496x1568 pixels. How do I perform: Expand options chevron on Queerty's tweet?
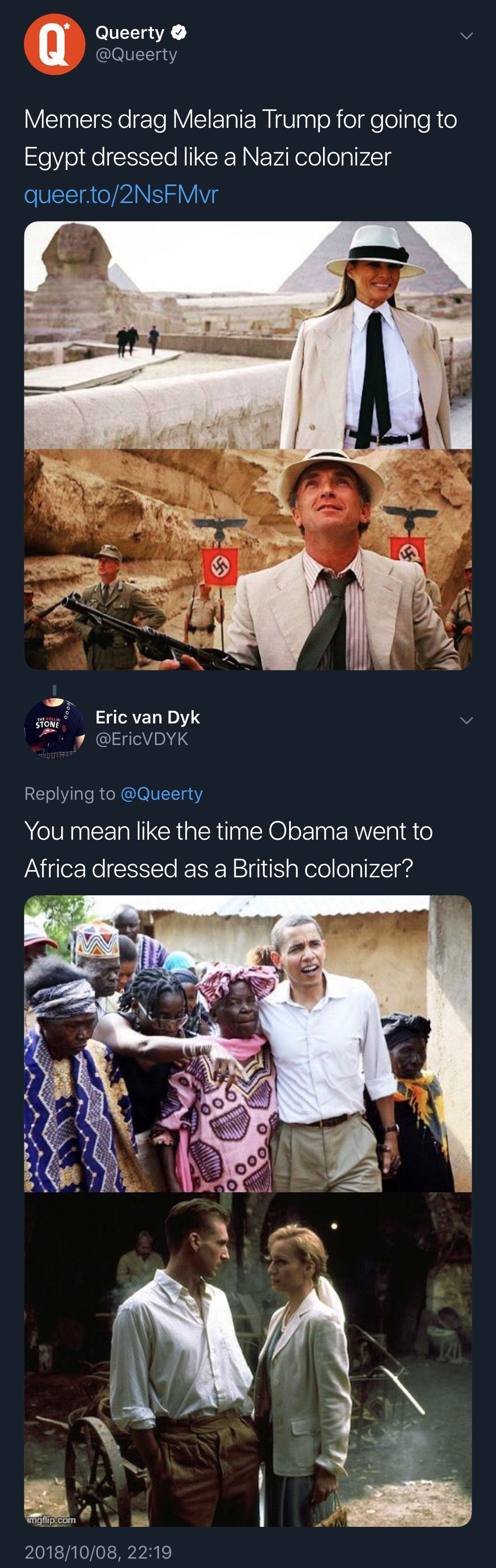[x=466, y=36]
